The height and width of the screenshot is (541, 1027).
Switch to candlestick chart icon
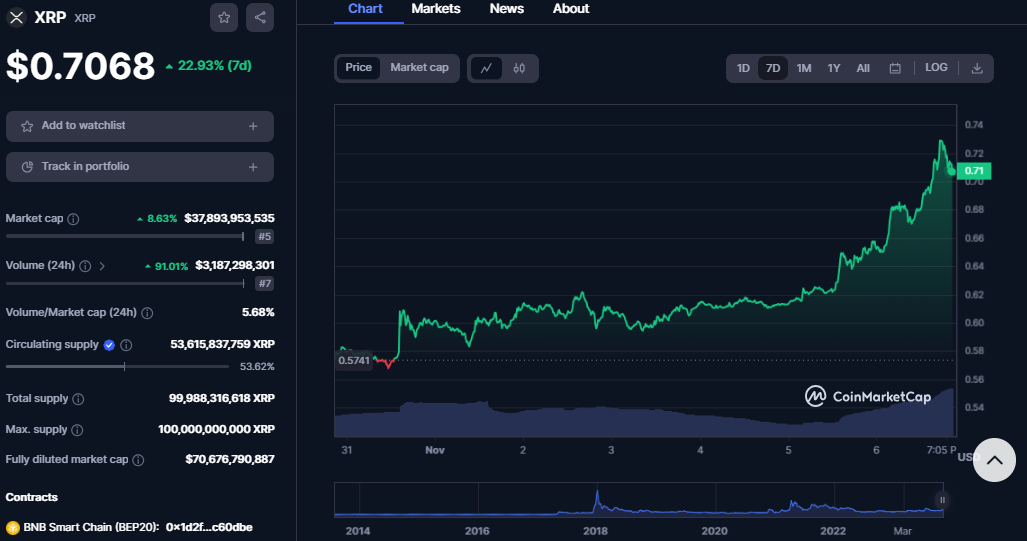(519, 68)
